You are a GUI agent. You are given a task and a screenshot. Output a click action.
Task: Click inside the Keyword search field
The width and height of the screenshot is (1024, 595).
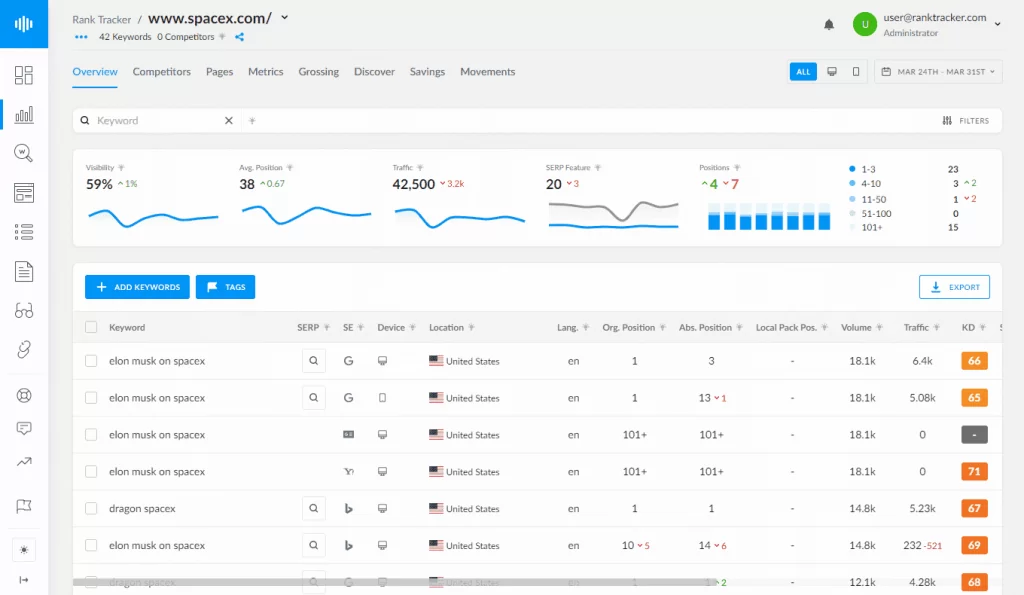[x=150, y=119]
